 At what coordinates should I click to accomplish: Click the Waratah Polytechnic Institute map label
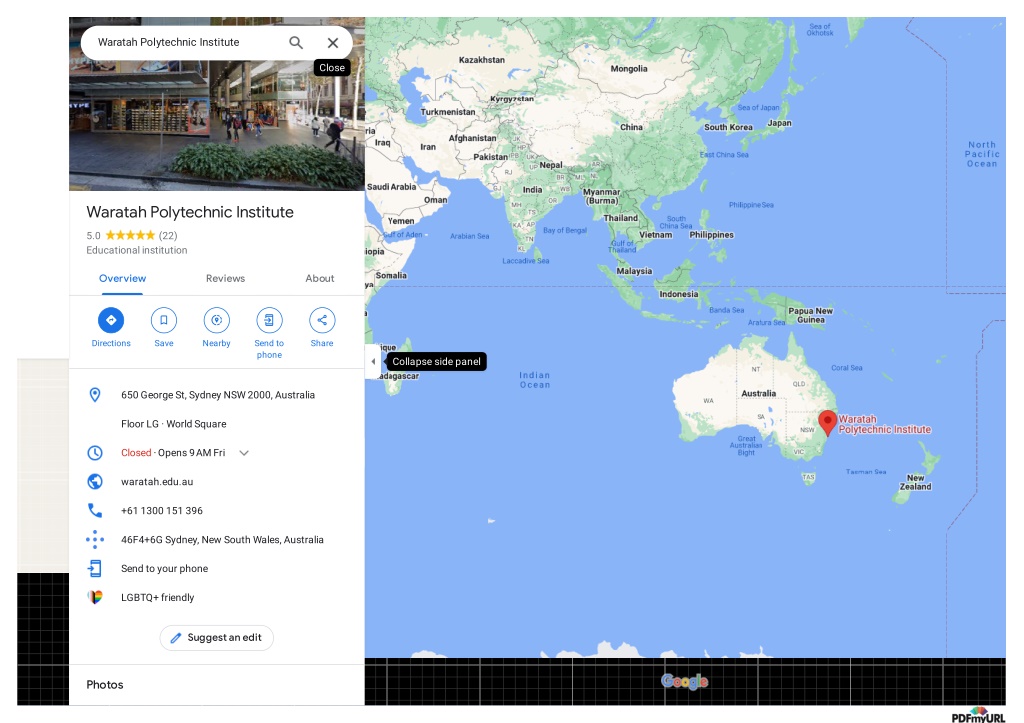[884, 424]
